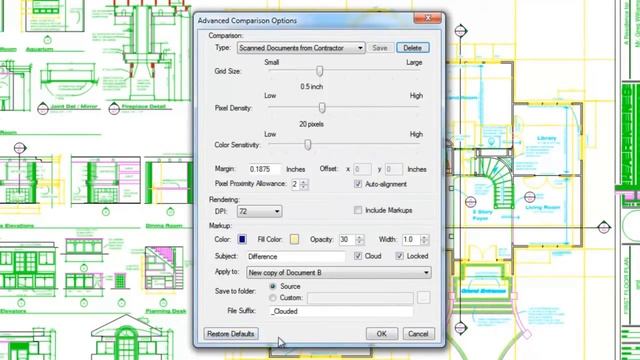
Task: Enable the Include Markups checkbox
Action: pyautogui.click(x=358, y=210)
